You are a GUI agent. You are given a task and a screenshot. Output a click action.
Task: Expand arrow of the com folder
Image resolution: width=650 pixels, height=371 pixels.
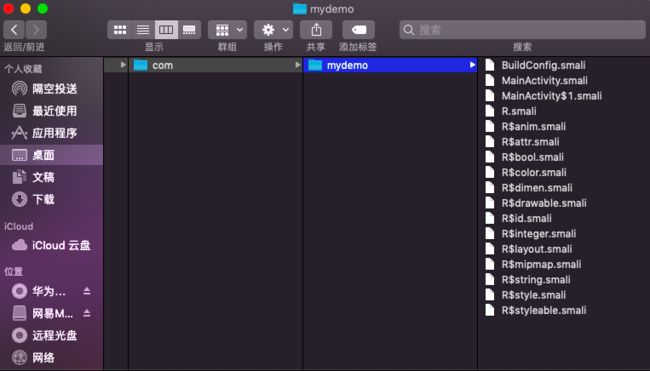point(297,65)
